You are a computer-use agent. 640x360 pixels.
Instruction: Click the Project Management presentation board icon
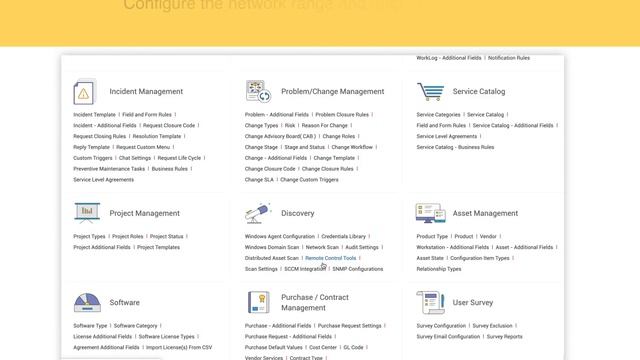click(x=87, y=213)
